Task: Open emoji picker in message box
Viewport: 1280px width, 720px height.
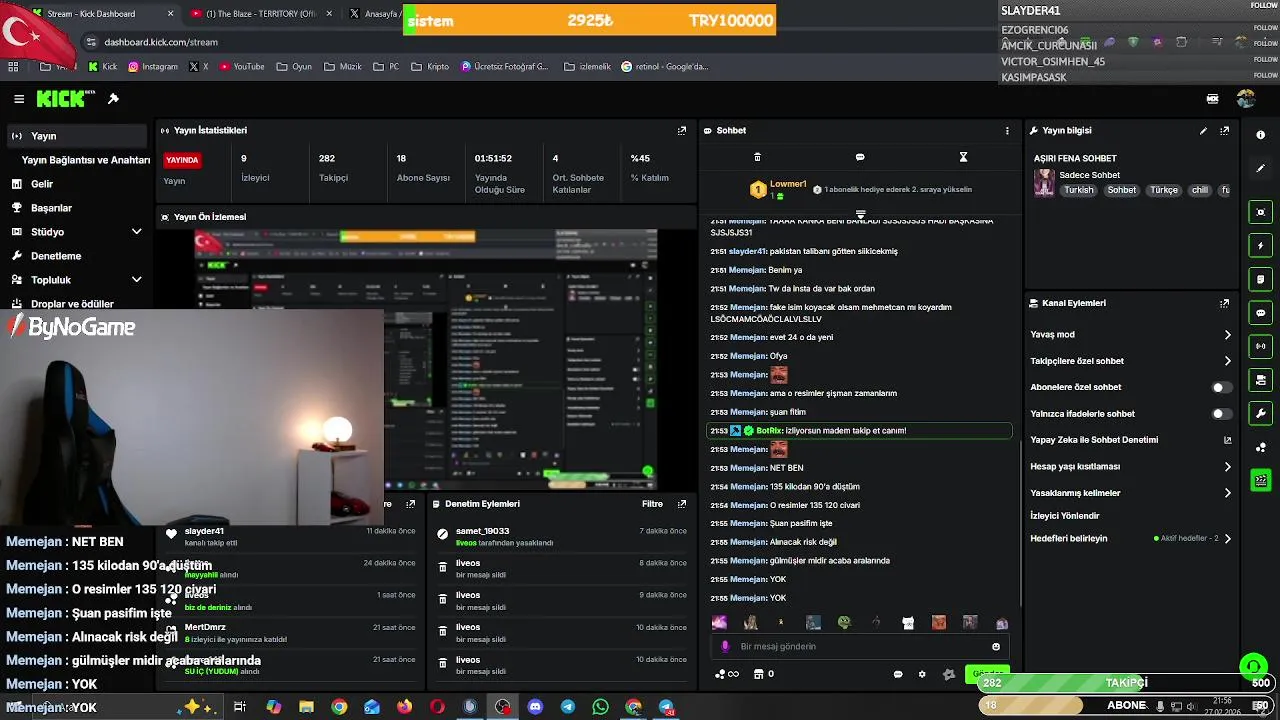Action: click(x=996, y=647)
